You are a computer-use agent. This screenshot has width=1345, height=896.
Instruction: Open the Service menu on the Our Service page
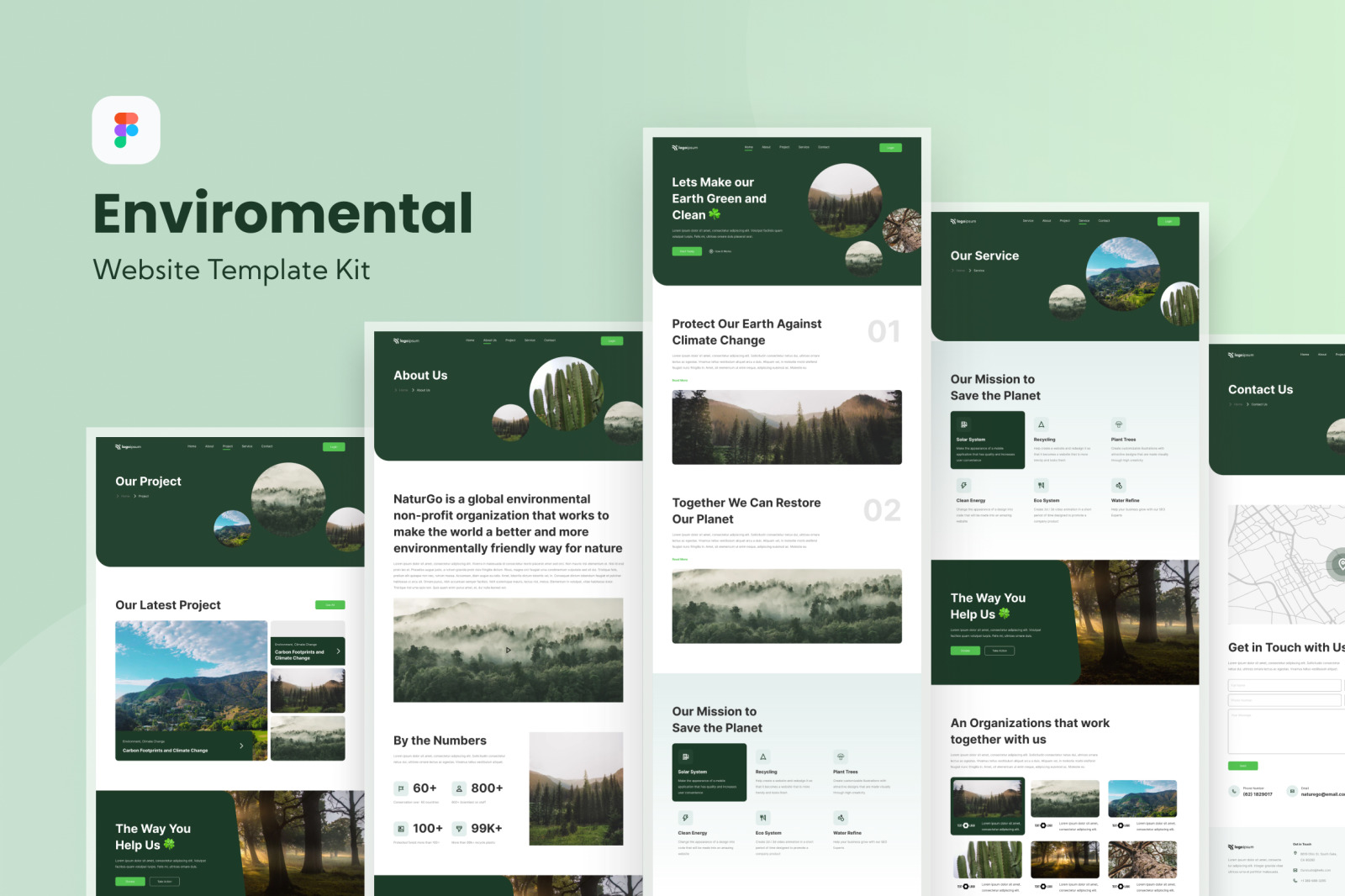coord(1083,220)
